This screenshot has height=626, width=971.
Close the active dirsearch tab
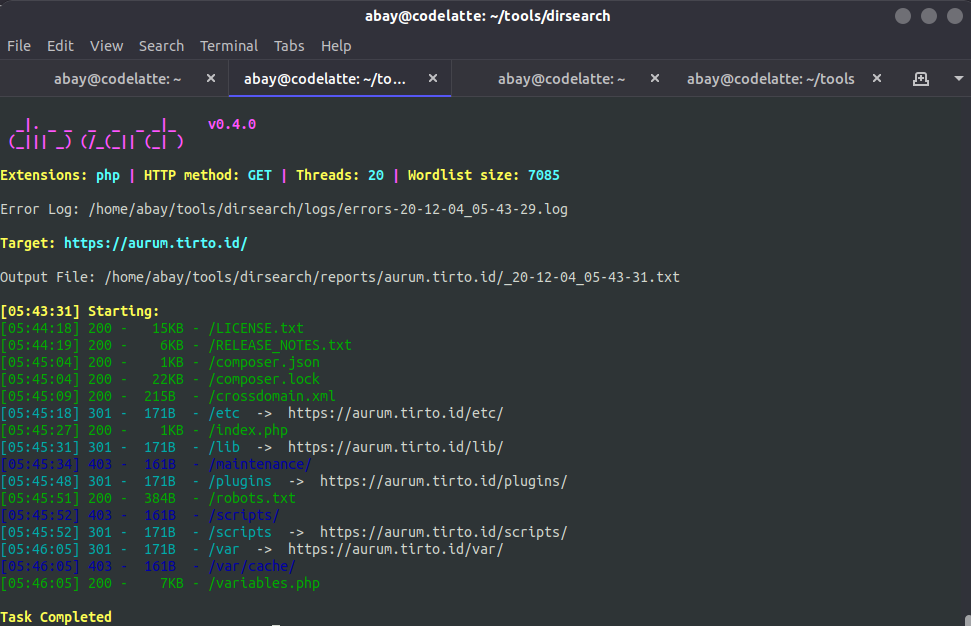pyautogui.click(x=432, y=77)
